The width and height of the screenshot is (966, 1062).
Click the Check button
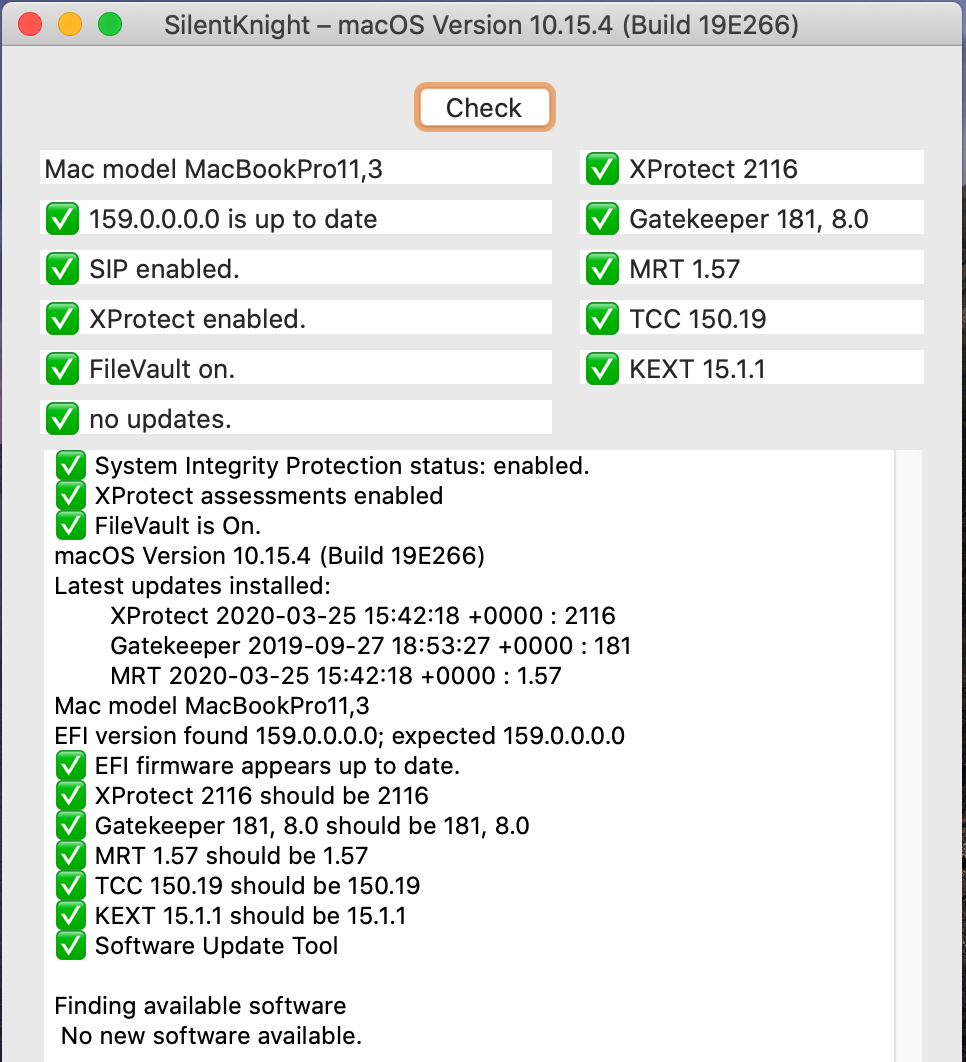click(x=484, y=108)
